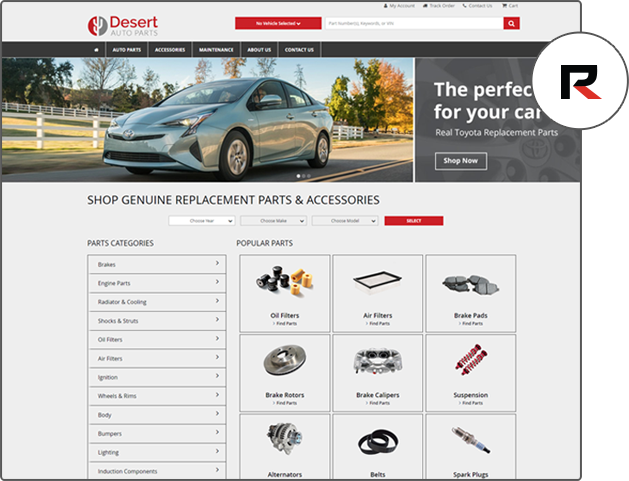The image size is (629, 481).
Task: Open the Choose Year dropdown
Action: point(201,221)
